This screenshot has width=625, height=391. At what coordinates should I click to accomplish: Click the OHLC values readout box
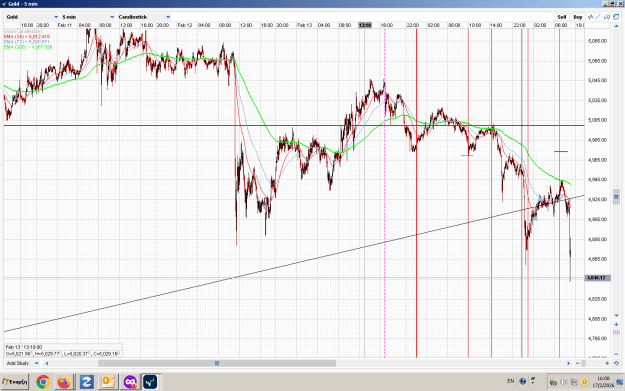pyautogui.click(x=63, y=354)
